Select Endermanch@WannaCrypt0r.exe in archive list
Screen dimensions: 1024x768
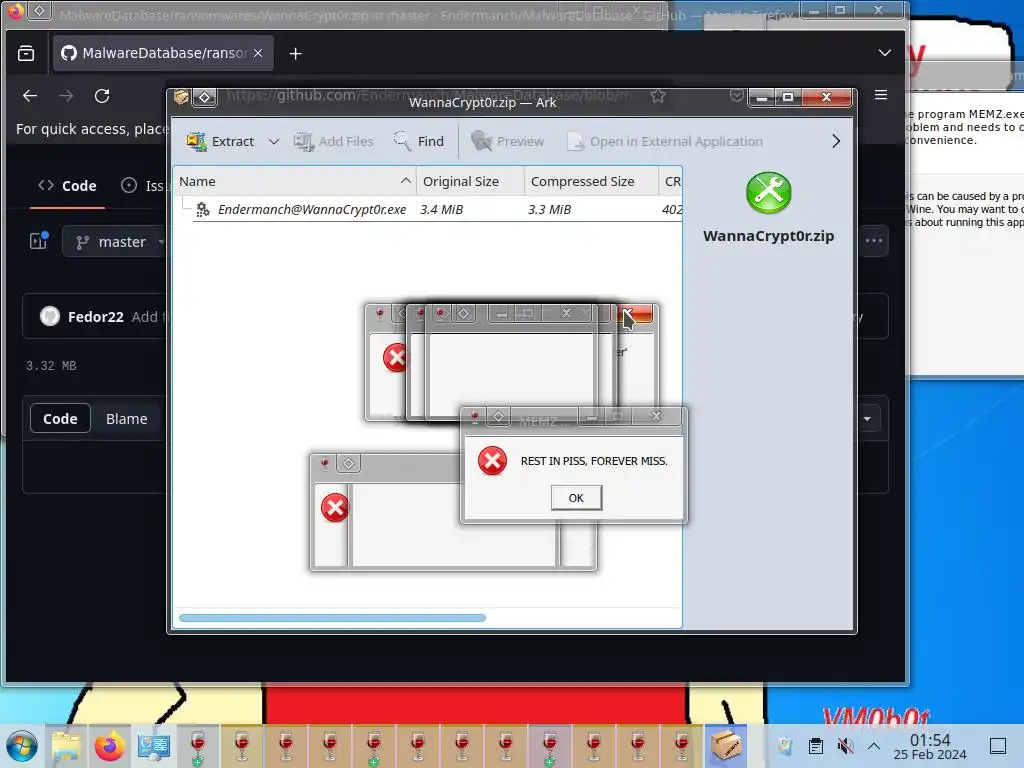click(312, 209)
